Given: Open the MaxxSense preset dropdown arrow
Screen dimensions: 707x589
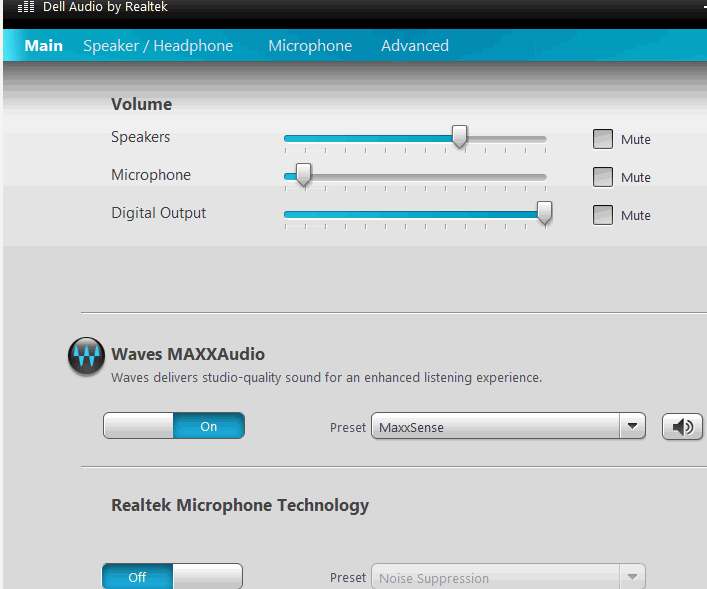Looking at the screenshot, I should click(x=632, y=426).
